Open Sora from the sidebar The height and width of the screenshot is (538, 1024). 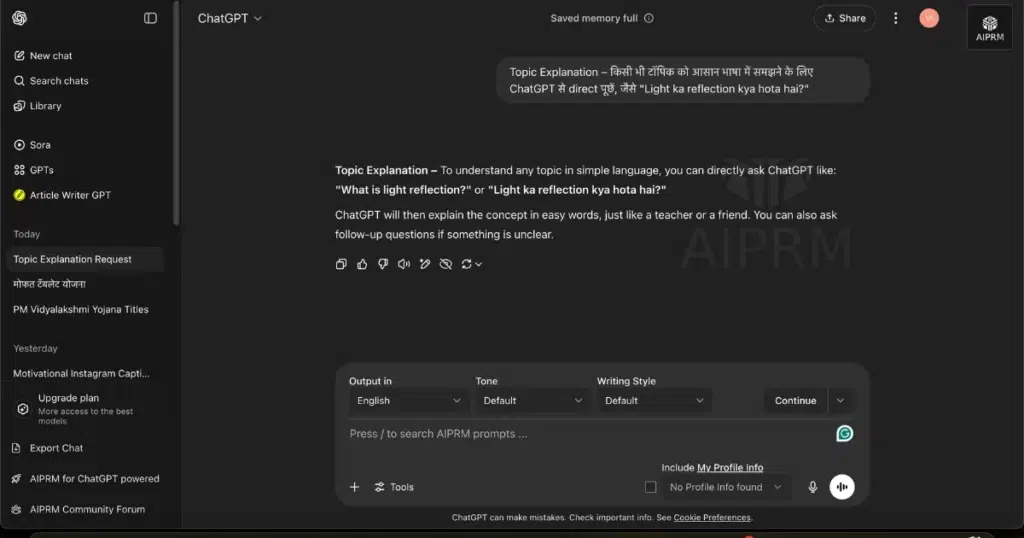pos(32,145)
